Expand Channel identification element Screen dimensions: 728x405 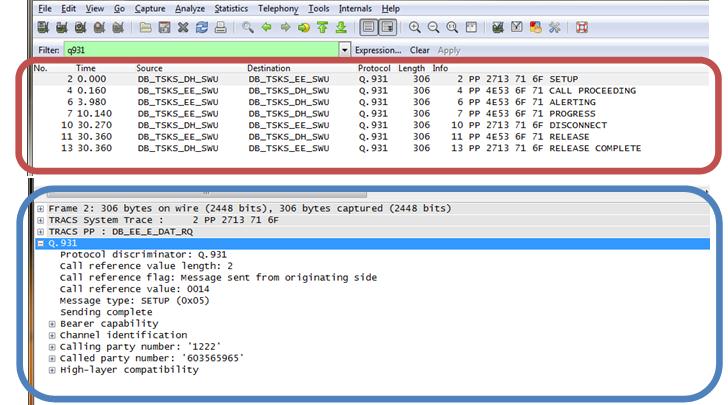click(52, 335)
